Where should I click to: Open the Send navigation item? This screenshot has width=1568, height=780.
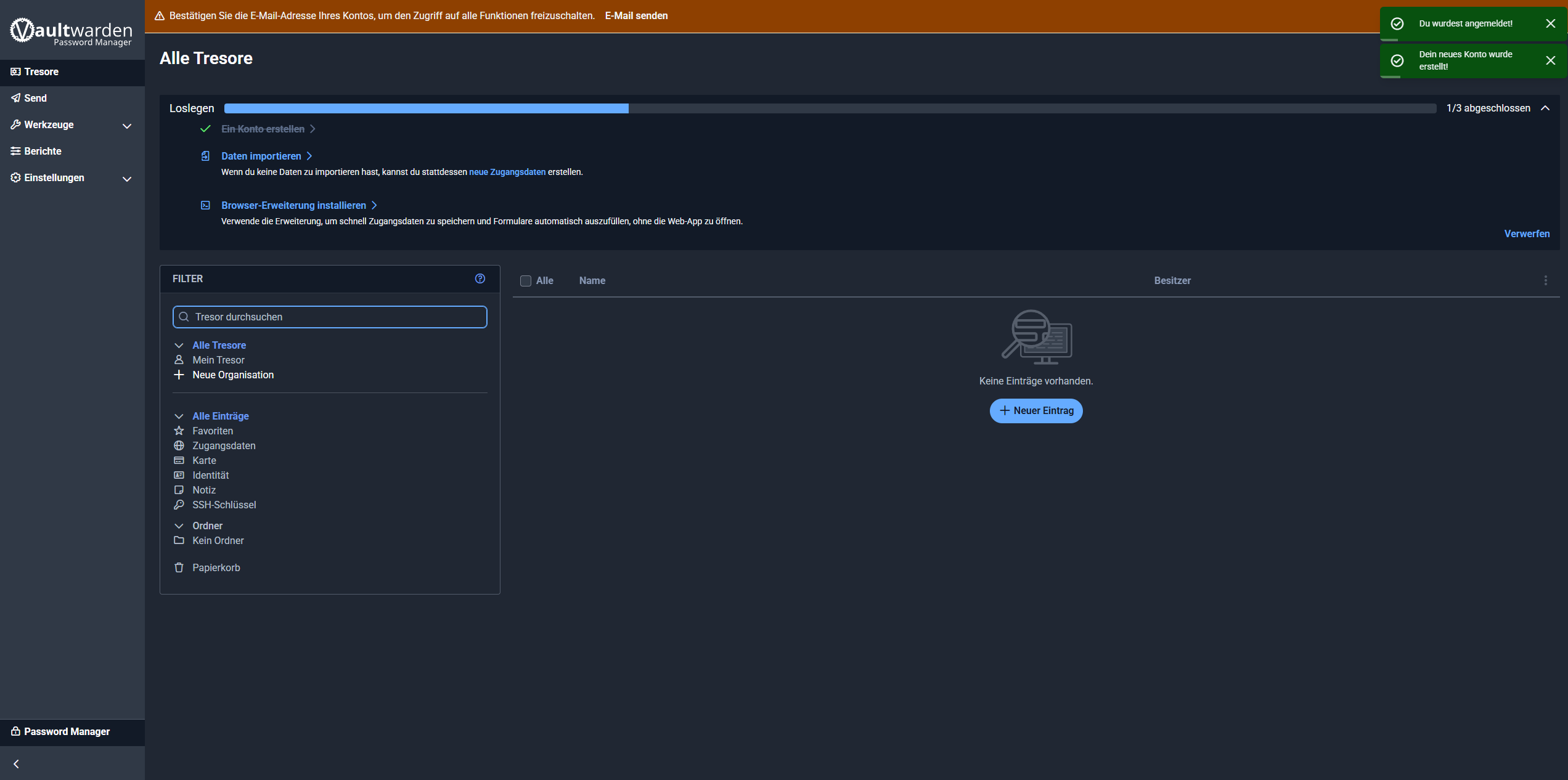35,98
